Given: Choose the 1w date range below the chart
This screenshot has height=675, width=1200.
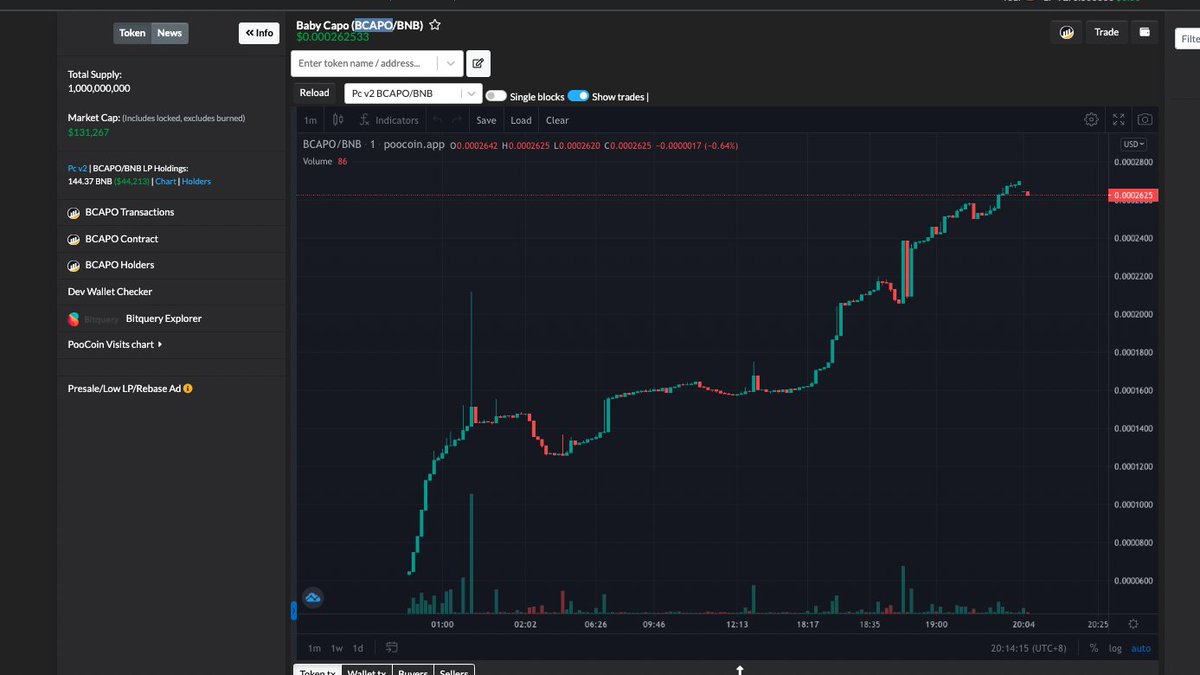Looking at the screenshot, I should [337, 648].
